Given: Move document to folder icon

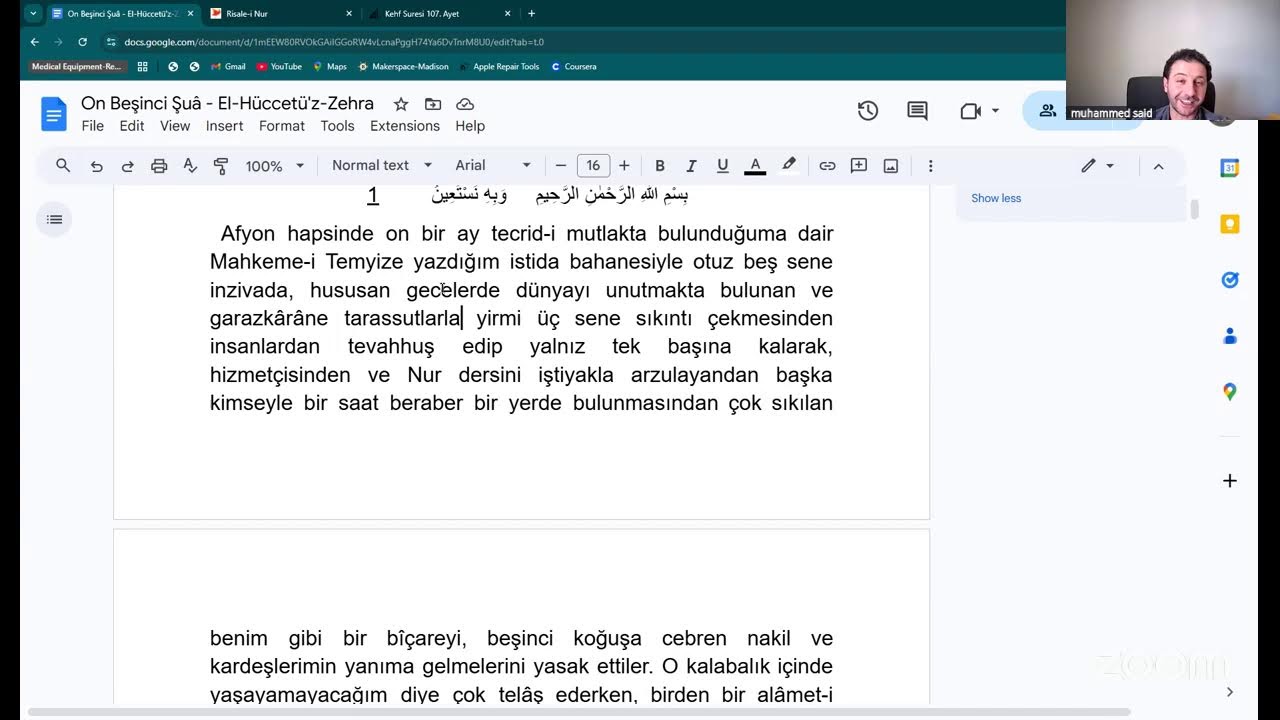Looking at the screenshot, I should point(433,104).
